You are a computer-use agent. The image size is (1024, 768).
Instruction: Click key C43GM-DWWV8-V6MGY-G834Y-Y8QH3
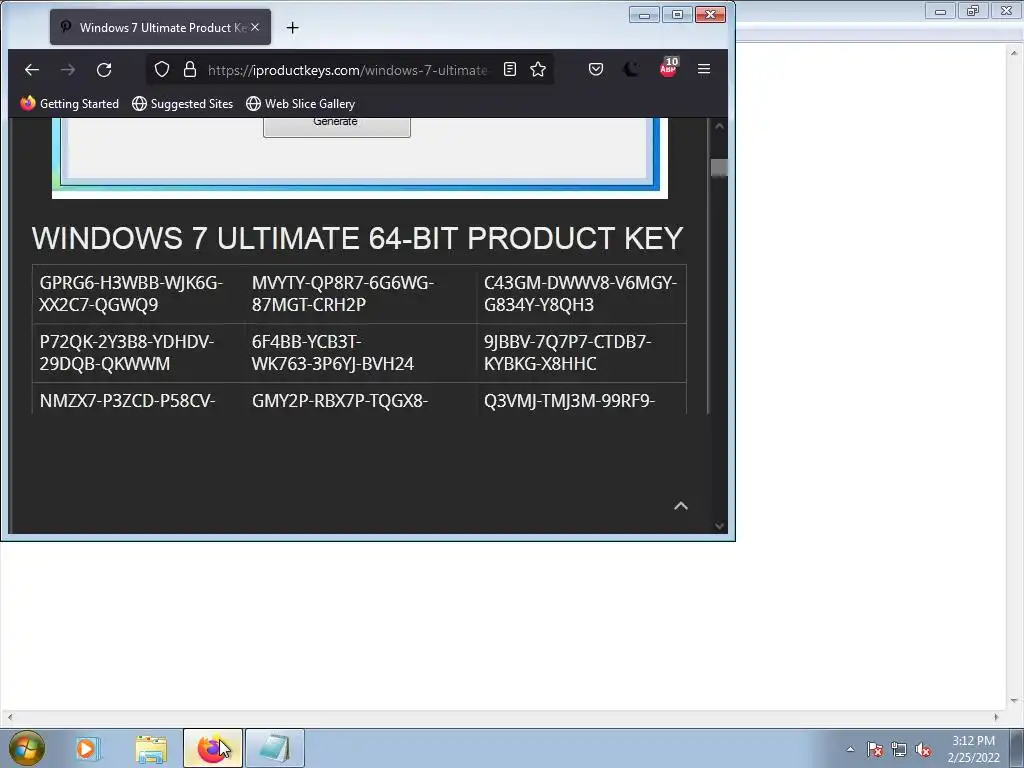click(580, 294)
